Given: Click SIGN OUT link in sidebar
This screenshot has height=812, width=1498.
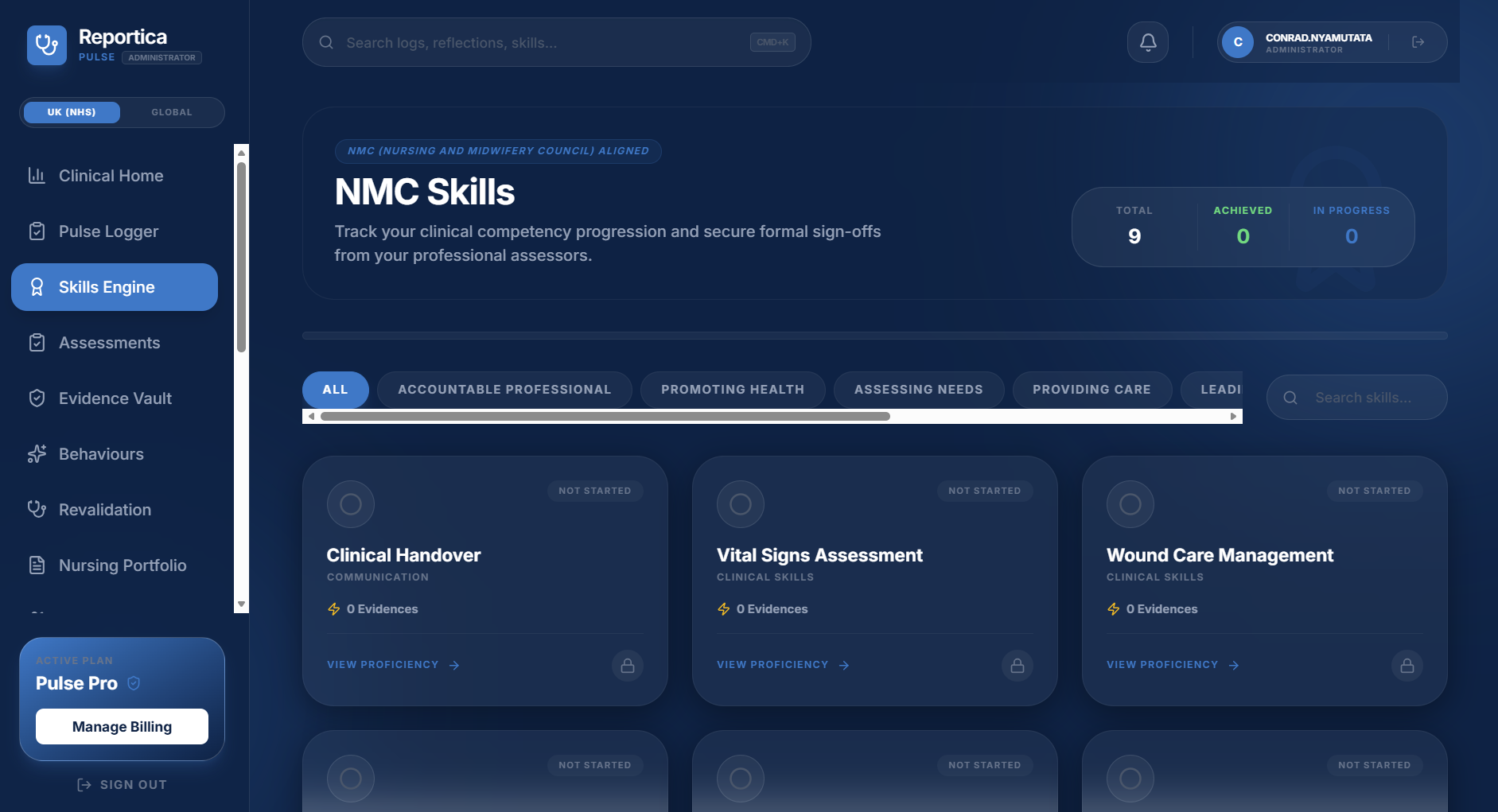Looking at the screenshot, I should pos(122,785).
